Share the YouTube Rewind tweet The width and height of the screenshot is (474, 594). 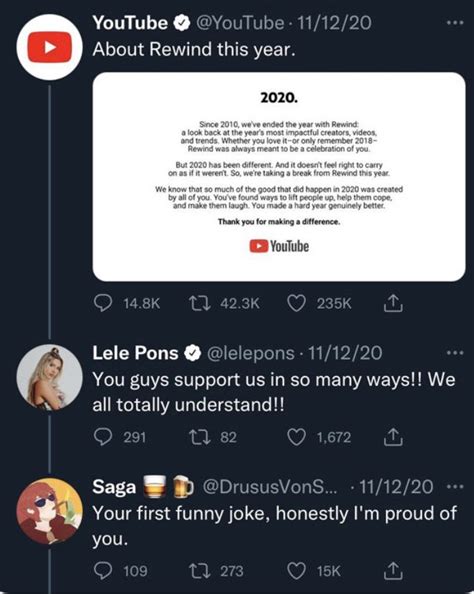pos(393,303)
